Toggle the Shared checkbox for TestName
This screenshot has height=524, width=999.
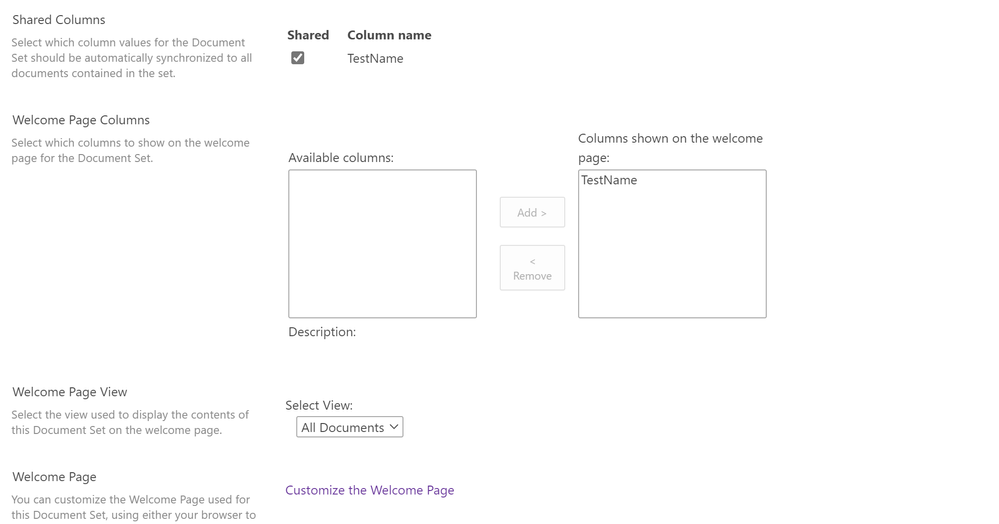(x=298, y=58)
